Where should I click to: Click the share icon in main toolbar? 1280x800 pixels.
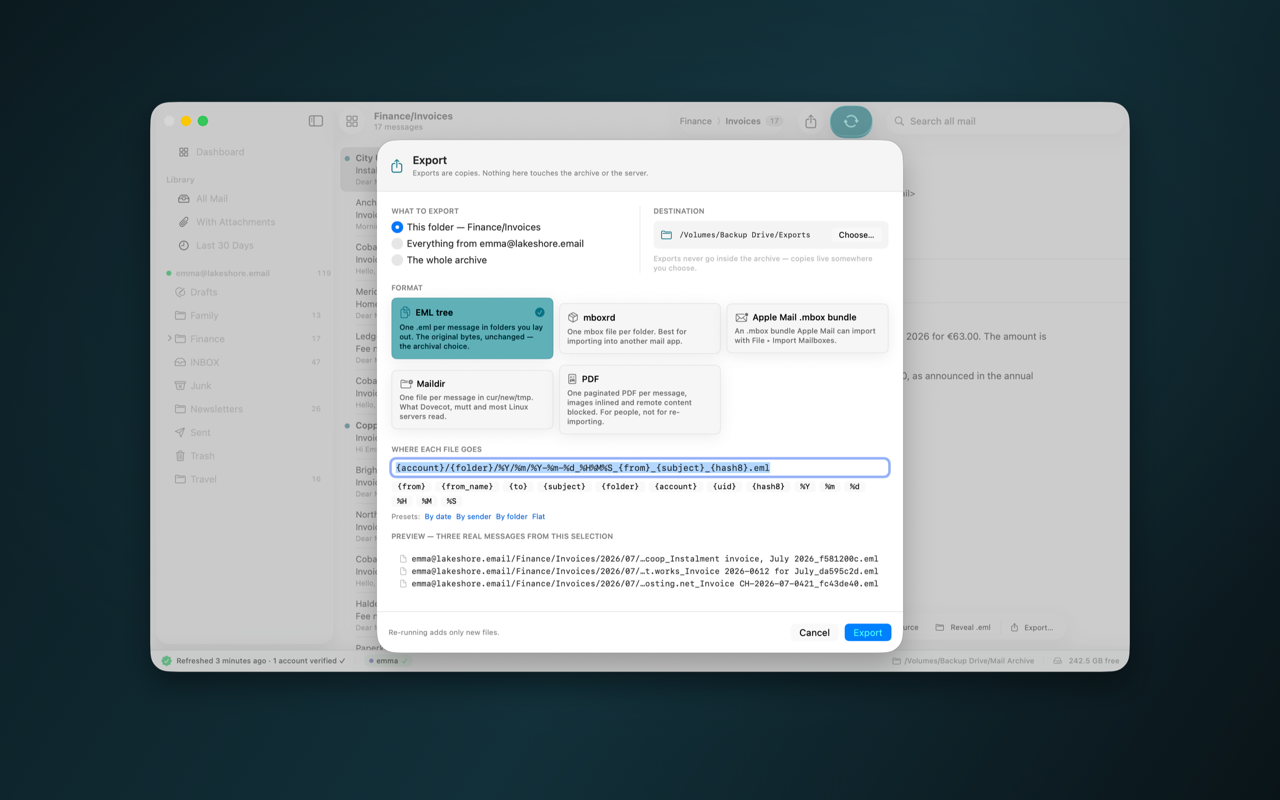[811, 121]
